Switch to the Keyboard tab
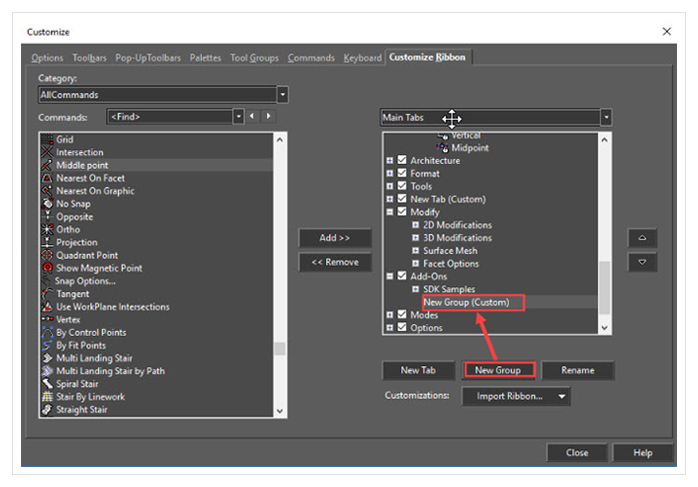698x487 pixels. pyautogui.click(x=362, y=58)
